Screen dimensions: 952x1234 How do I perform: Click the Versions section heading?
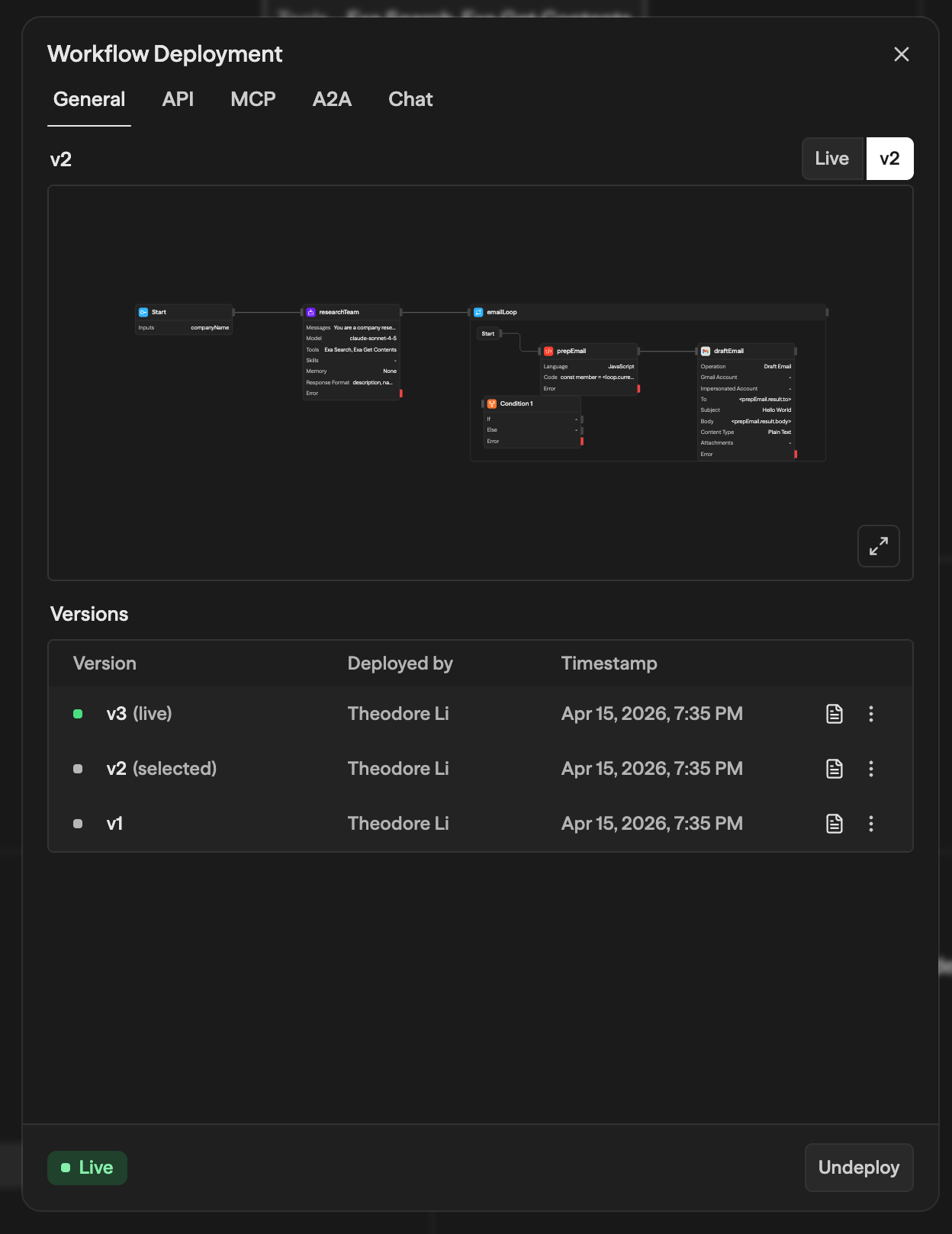[89, 614]
